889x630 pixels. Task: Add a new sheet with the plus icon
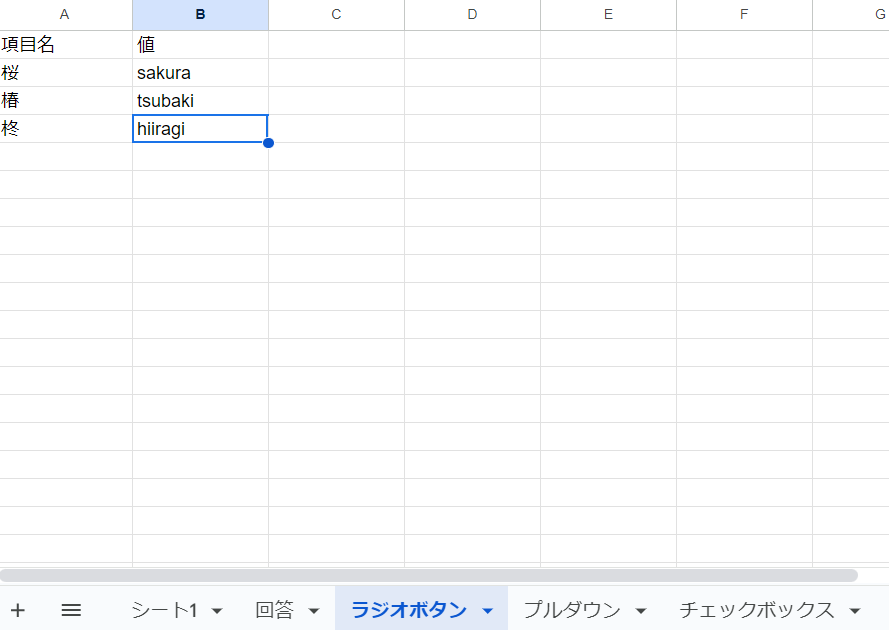(x=18, y=610)
